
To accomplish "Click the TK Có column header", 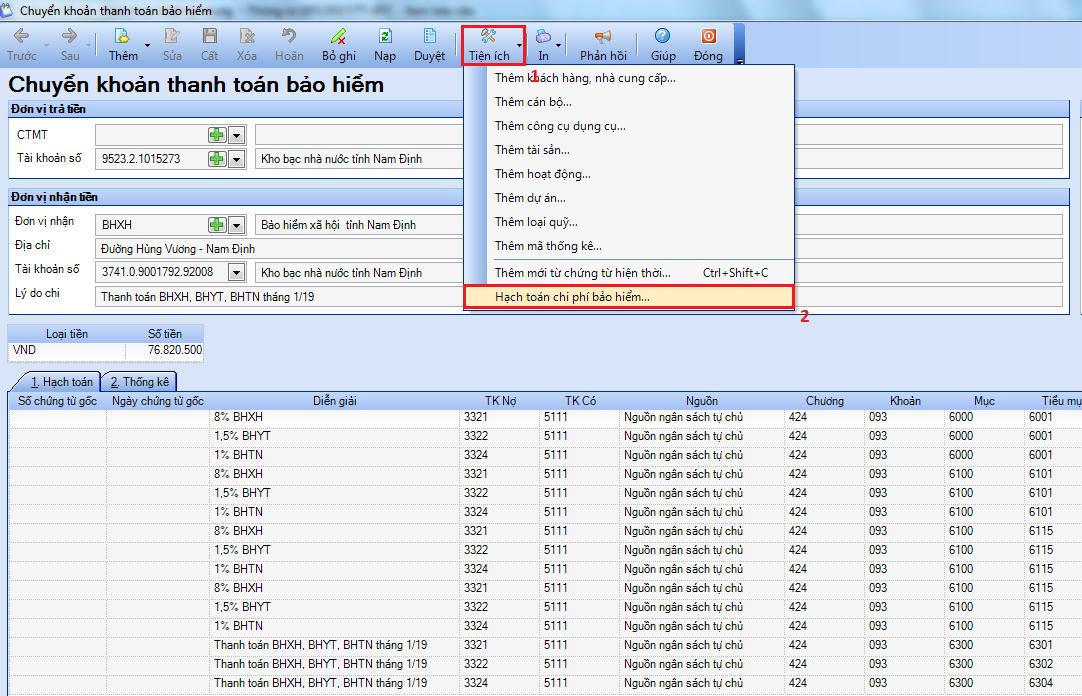I will [x=580, y=401].
